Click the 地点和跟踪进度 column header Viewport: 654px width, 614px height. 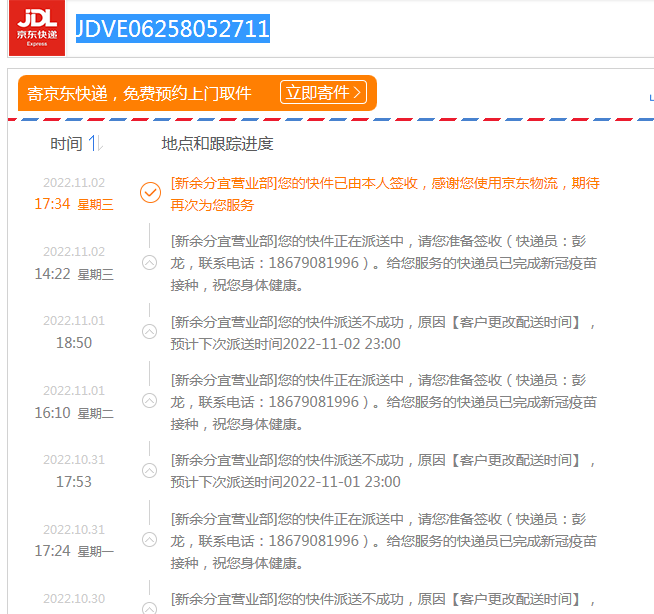pos(217,144)
